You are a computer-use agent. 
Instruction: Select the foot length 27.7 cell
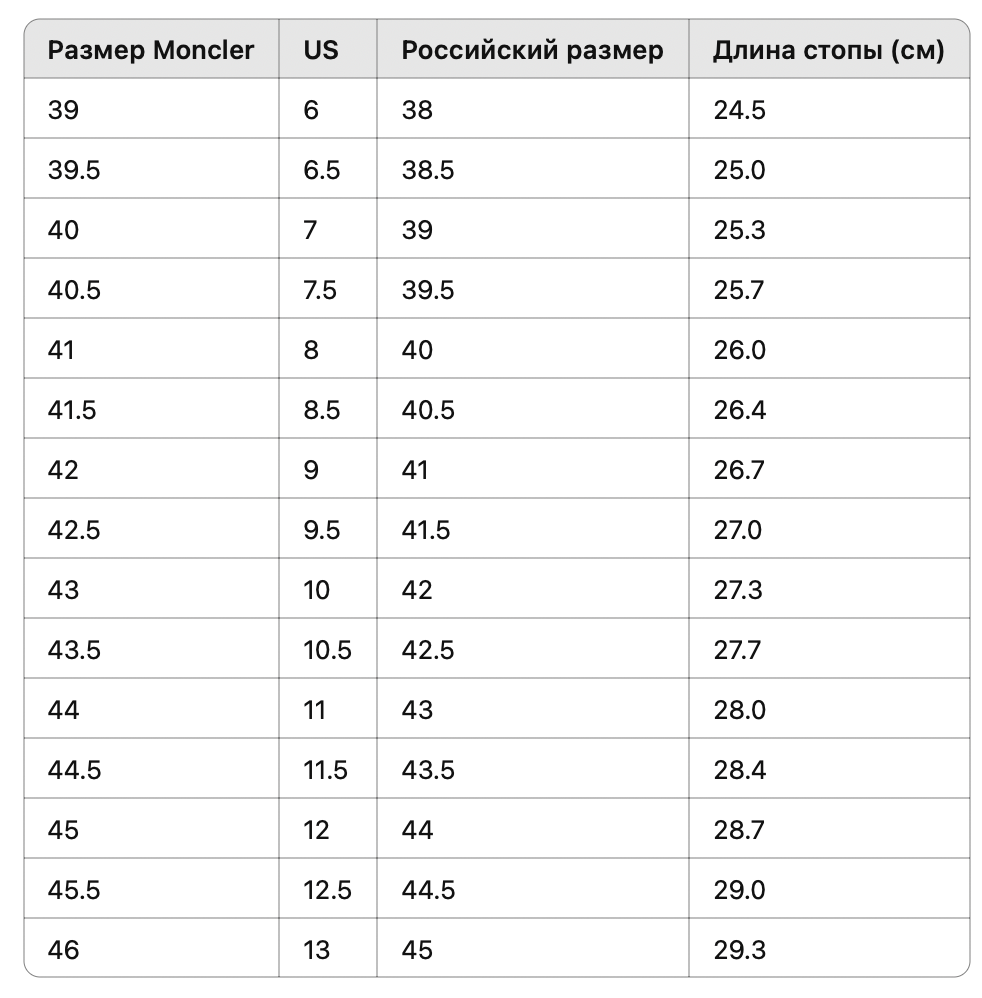pyautogui.click(x=829, y=649)
